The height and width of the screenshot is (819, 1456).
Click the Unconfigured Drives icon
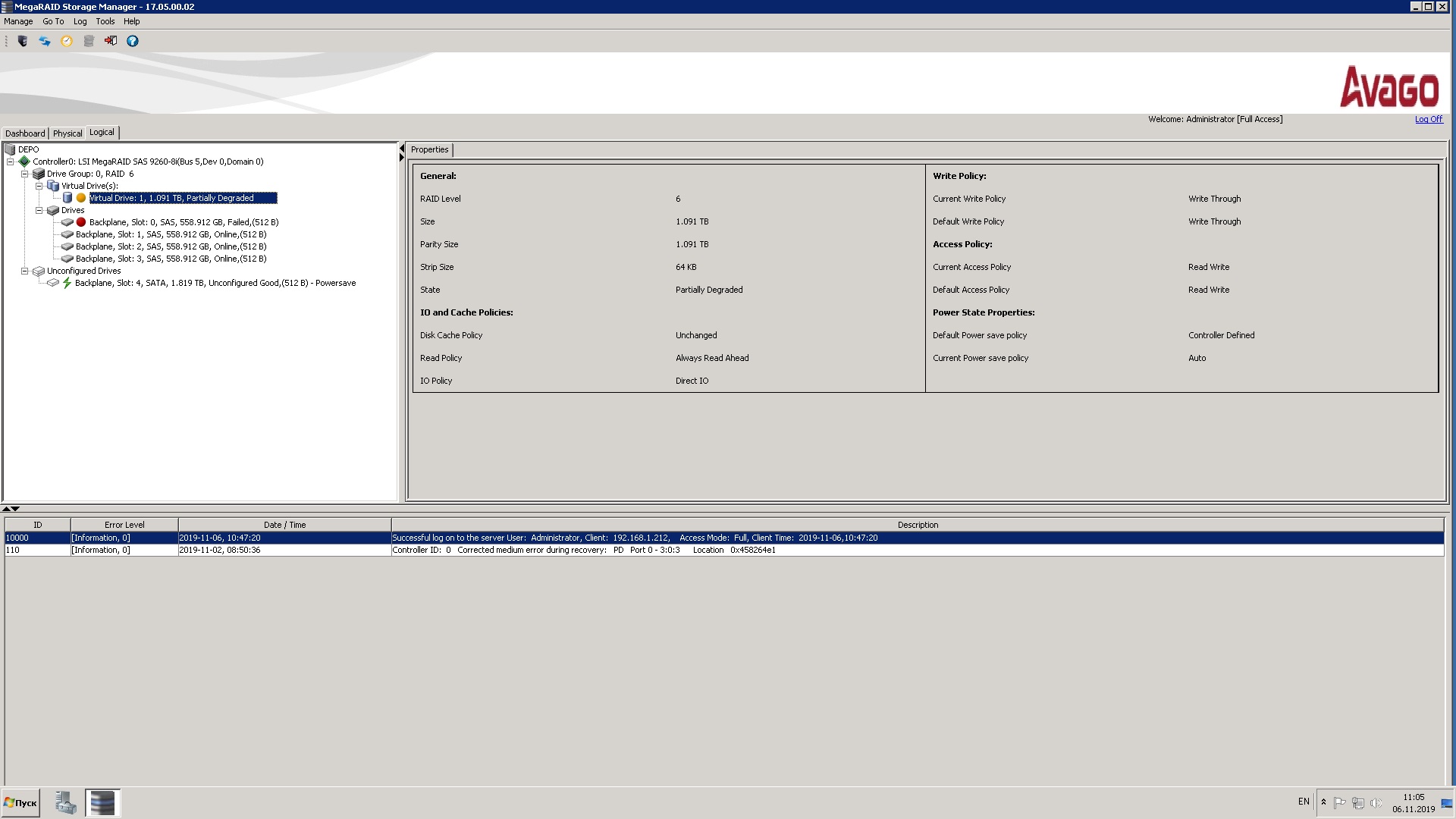point(39,271)
